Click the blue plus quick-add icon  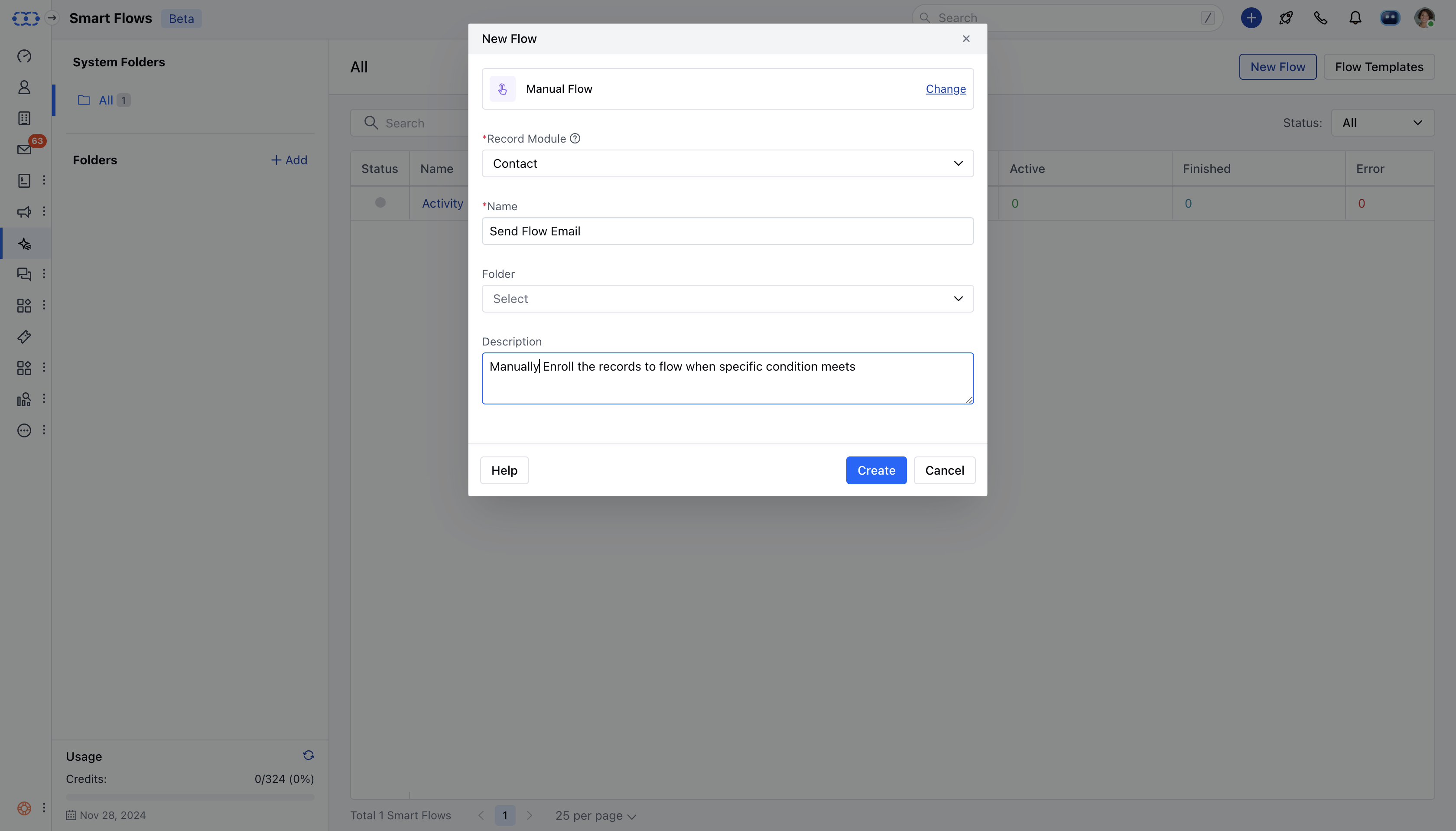[x=1251, y=18]
